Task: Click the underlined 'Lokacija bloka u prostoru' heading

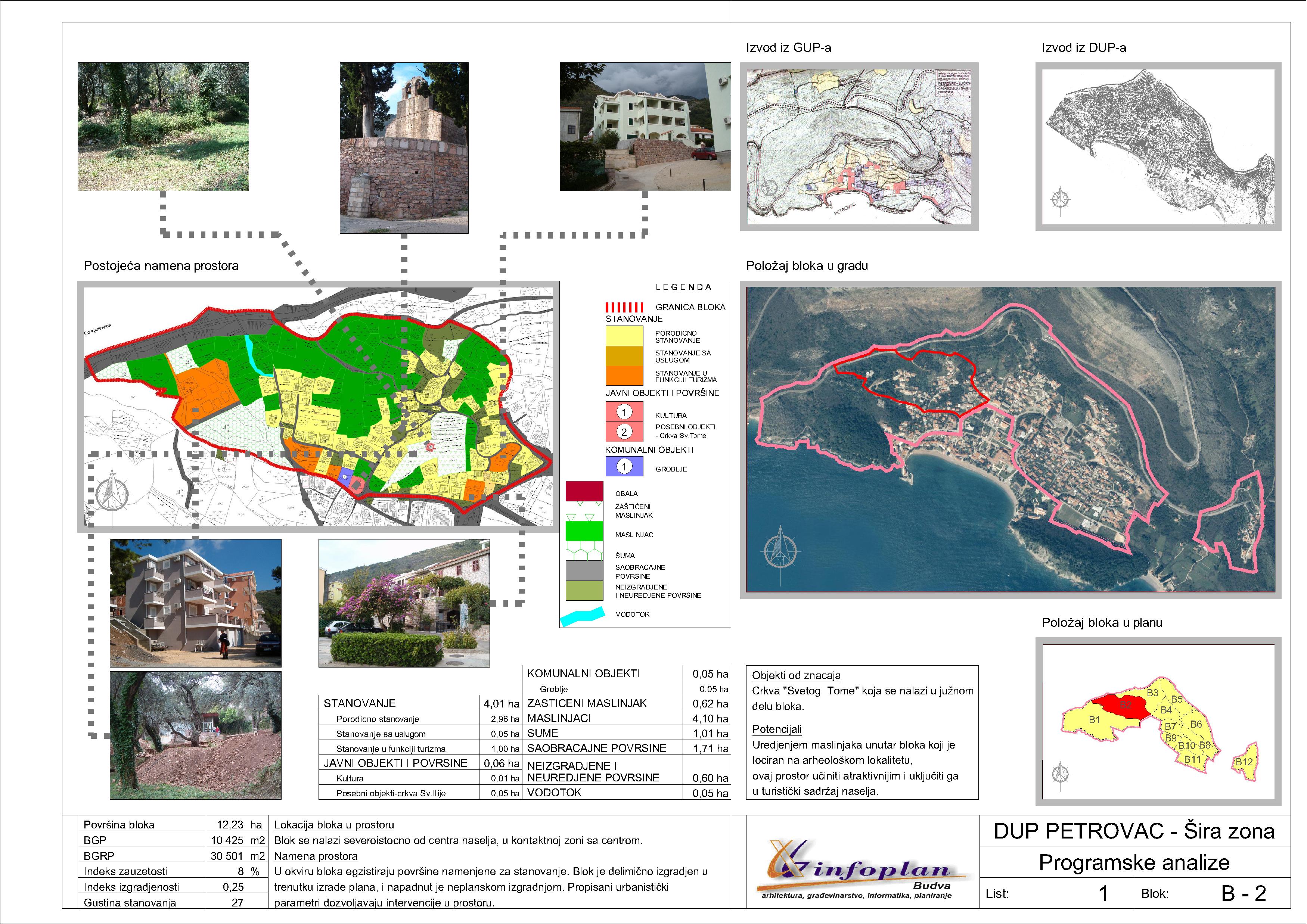Action: coord(334,824)
